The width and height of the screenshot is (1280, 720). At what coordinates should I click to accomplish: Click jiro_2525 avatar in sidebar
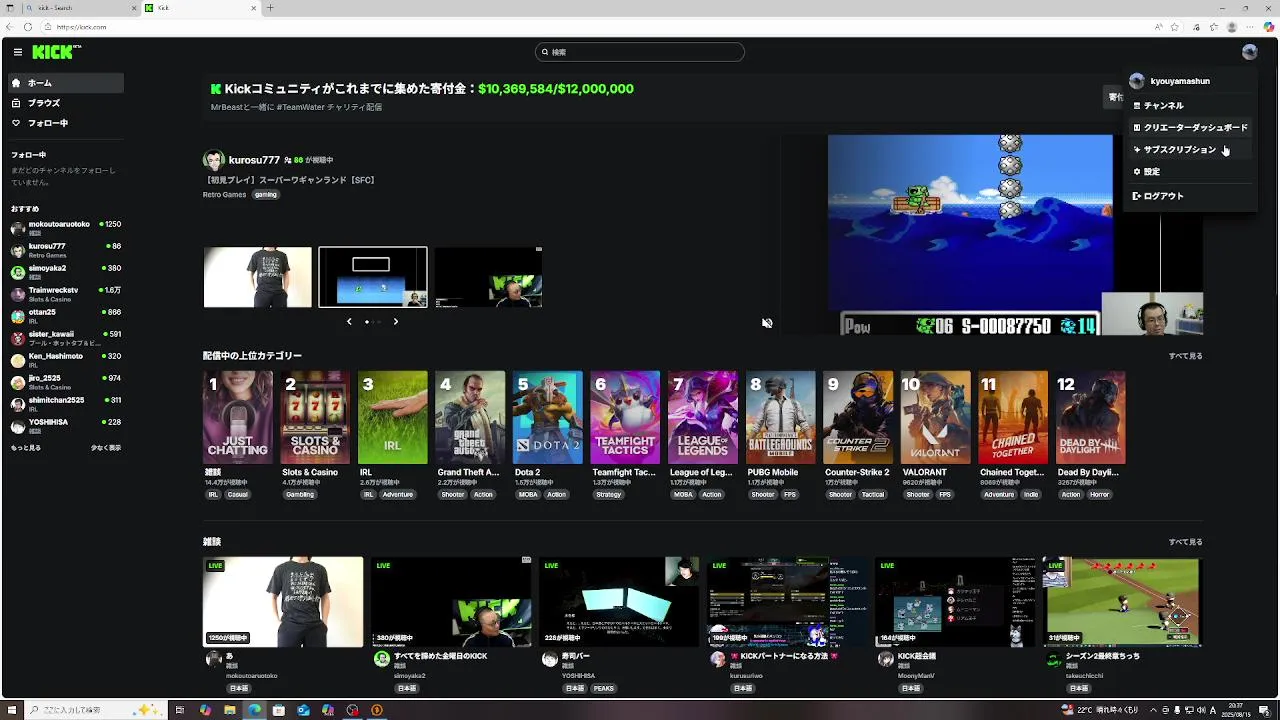pyautogui.click(x=18, y=382)
